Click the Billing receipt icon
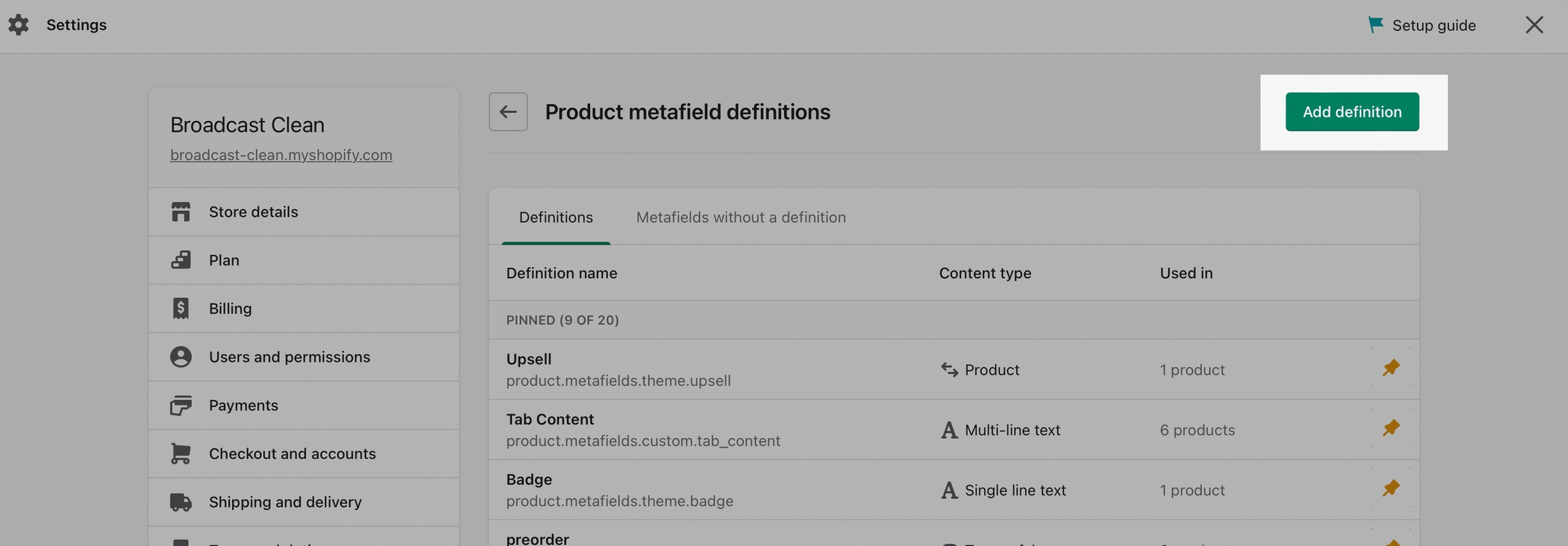The height and width of the screenshot is (546, 1568). click(180, 309)
